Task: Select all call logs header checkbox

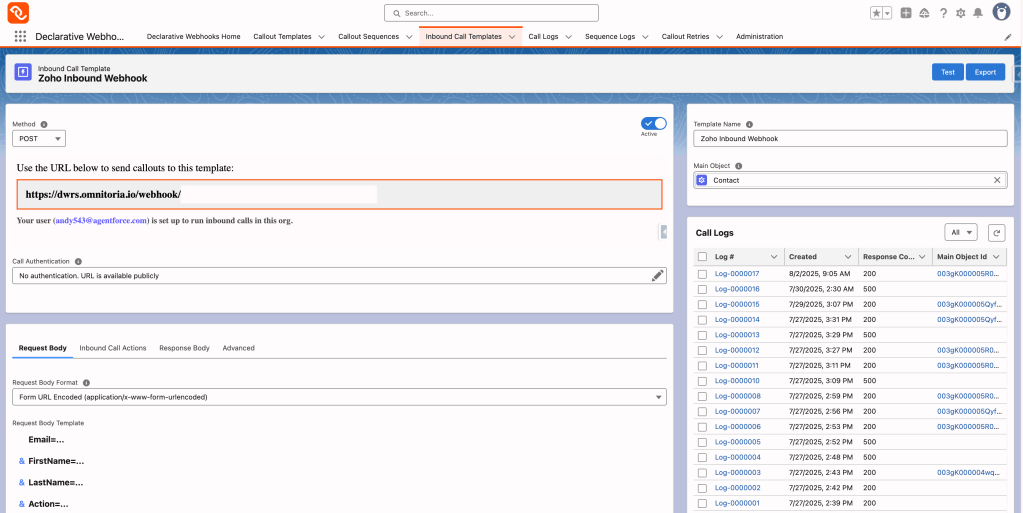Action: 702,257
